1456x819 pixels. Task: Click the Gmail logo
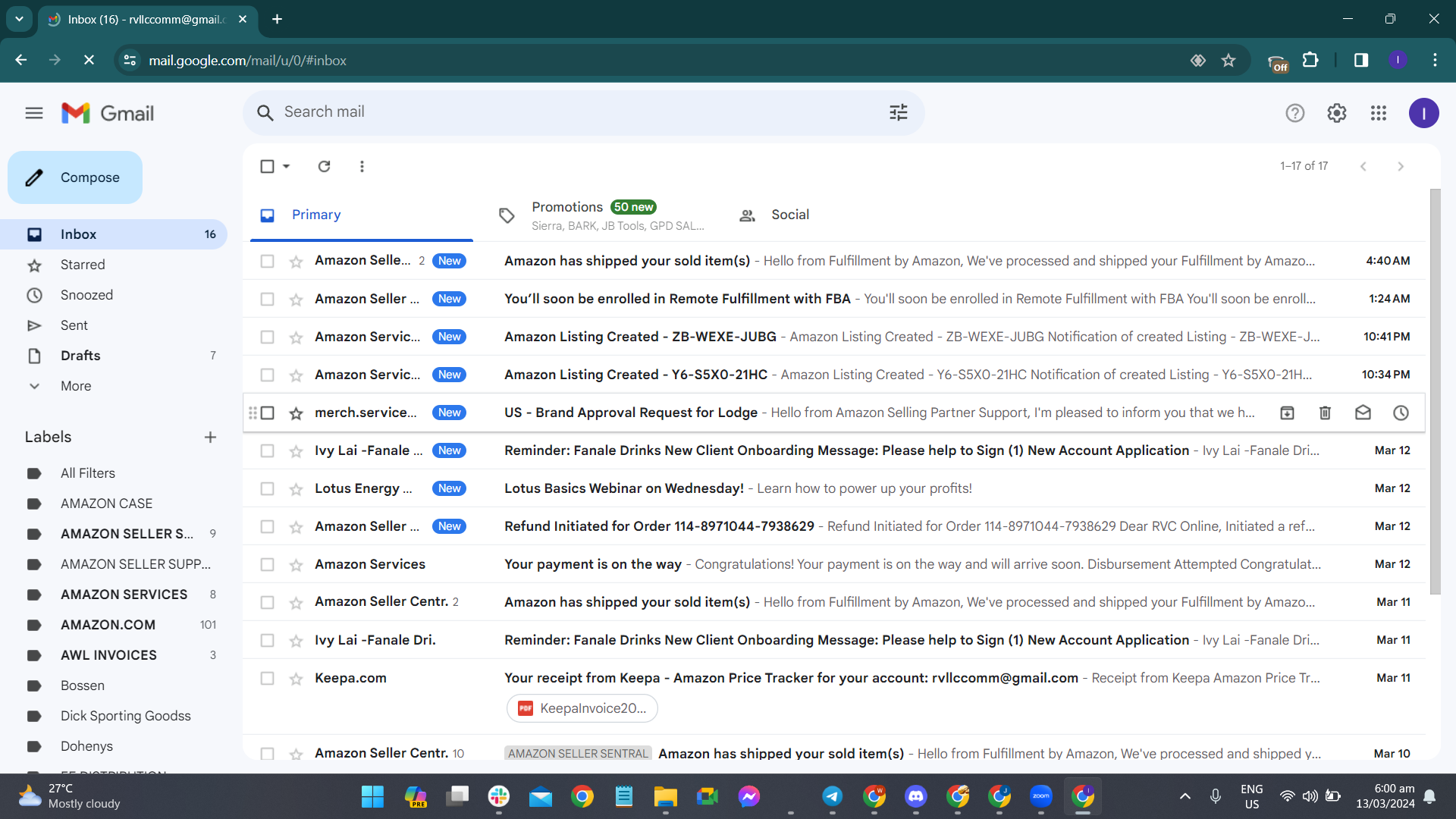(x=108, y=113)
